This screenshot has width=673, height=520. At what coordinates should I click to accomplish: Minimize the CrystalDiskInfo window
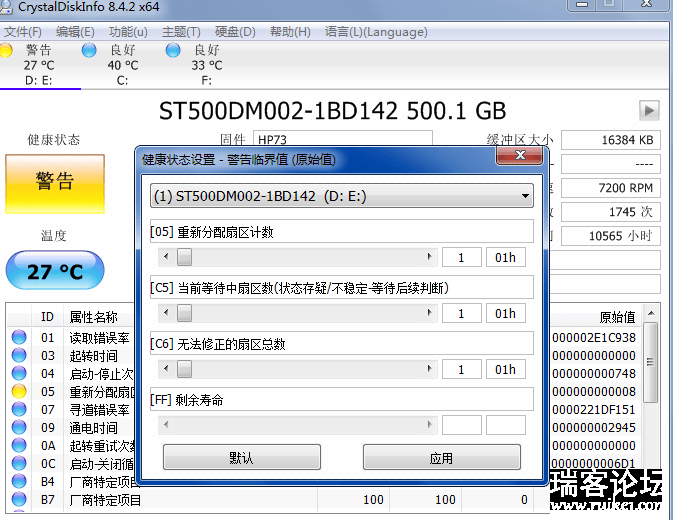[x=582, y=4]
